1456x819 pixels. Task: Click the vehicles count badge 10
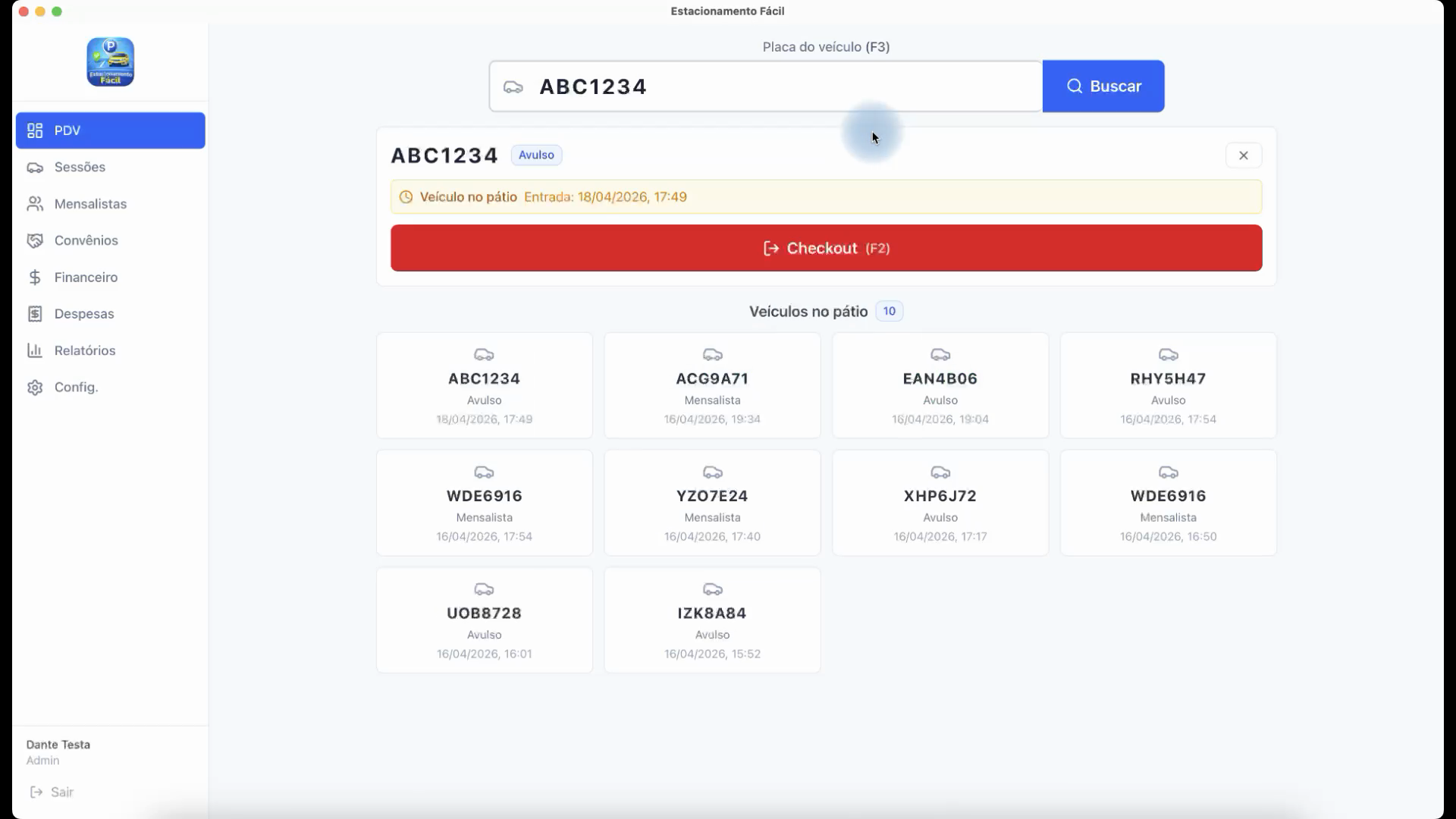(890, 311)
